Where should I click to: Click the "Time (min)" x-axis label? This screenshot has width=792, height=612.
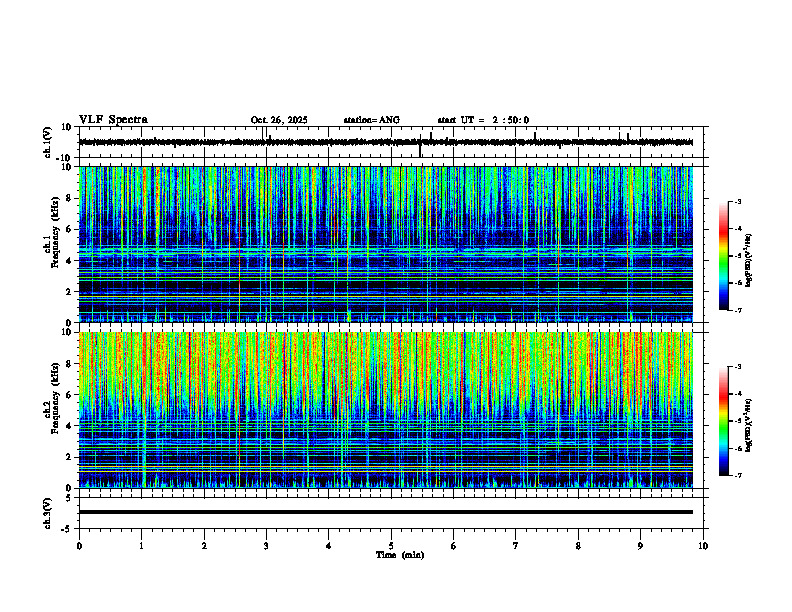pyautogui.click(x=400, y=555)
